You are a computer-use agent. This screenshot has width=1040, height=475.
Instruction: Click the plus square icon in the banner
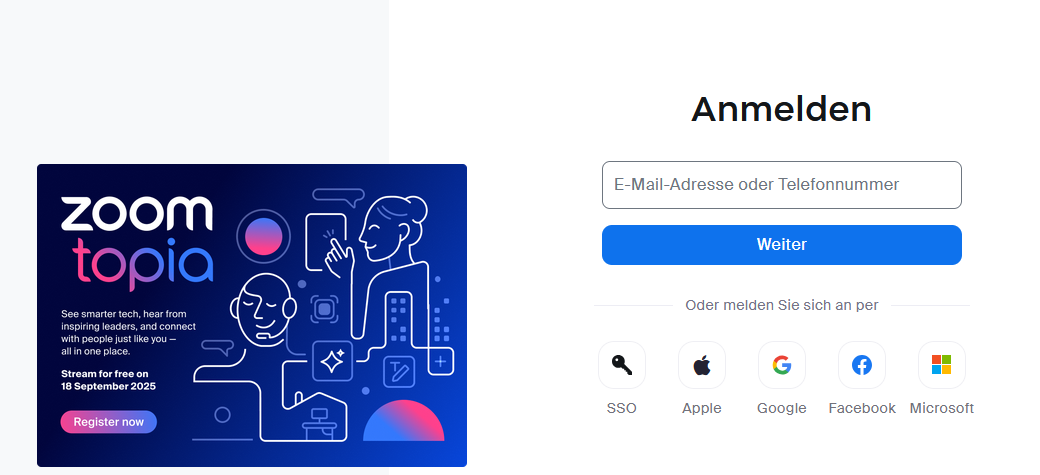point(441,362)
